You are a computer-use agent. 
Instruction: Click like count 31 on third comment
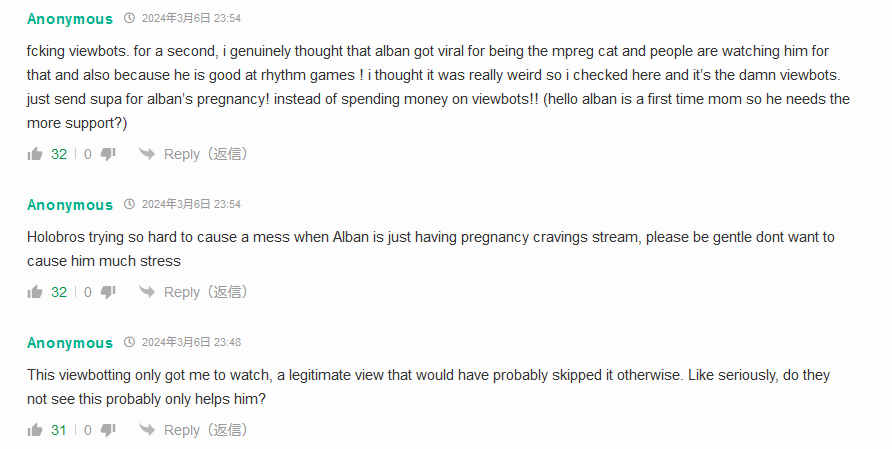coord(59,430)
